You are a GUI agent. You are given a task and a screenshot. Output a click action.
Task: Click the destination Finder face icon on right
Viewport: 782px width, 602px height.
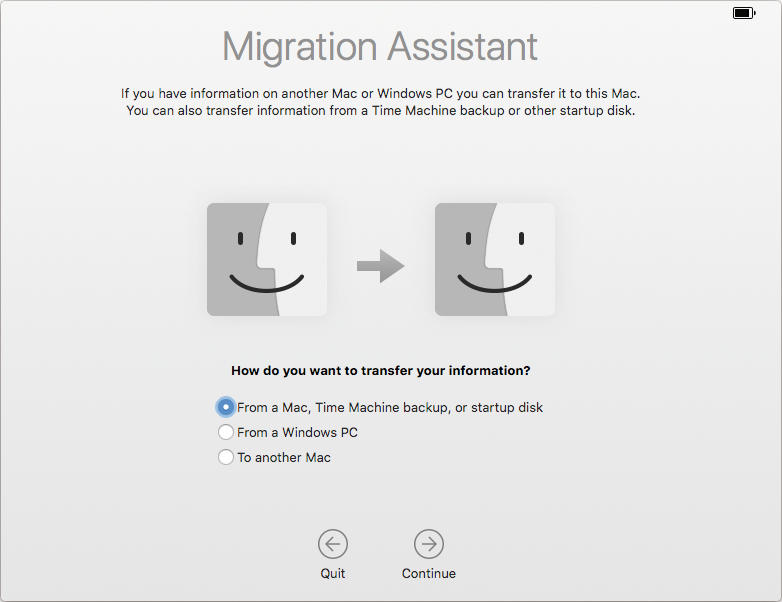(495, 259)
